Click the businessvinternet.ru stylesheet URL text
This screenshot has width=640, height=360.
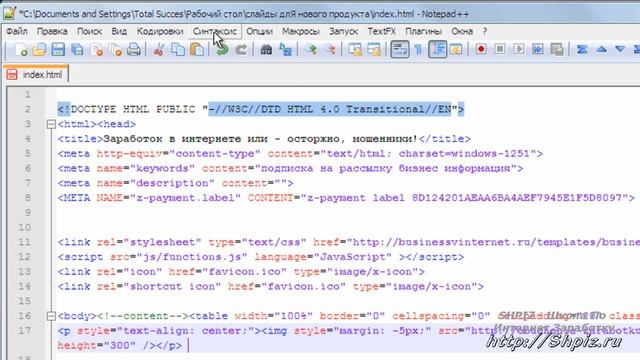pos(496,242)
